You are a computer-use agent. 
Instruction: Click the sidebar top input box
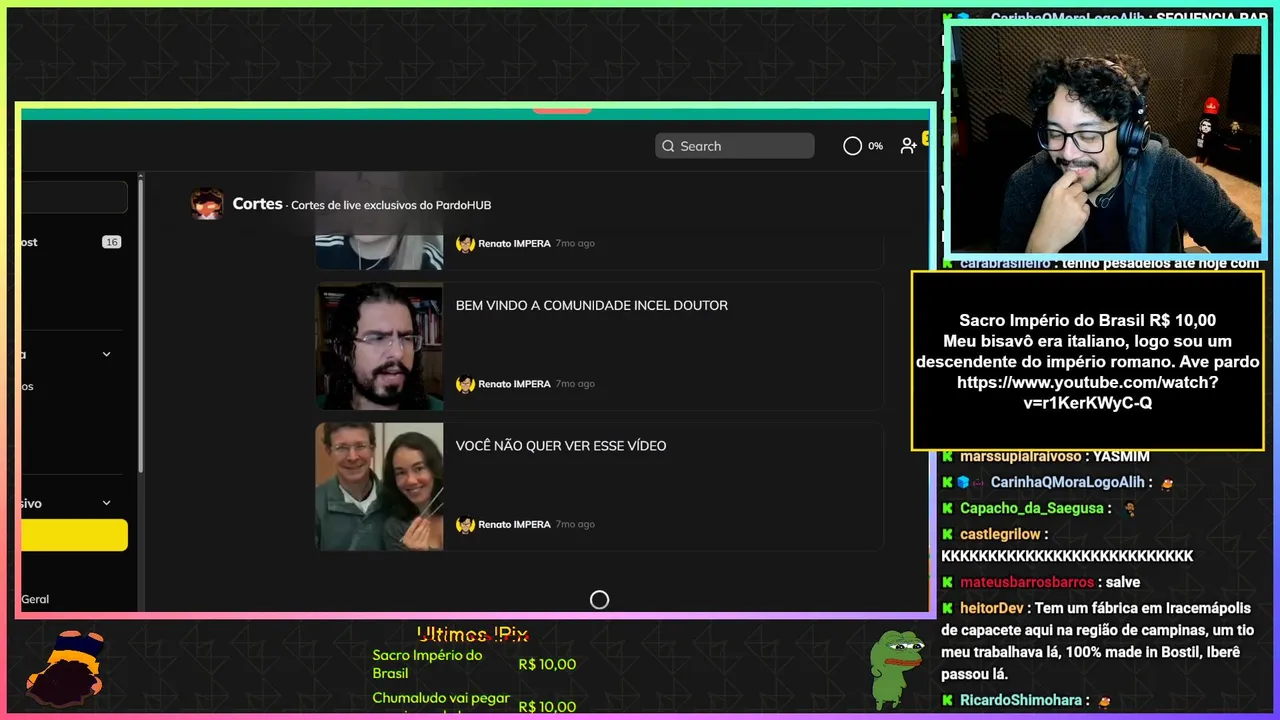click(74, 197)
